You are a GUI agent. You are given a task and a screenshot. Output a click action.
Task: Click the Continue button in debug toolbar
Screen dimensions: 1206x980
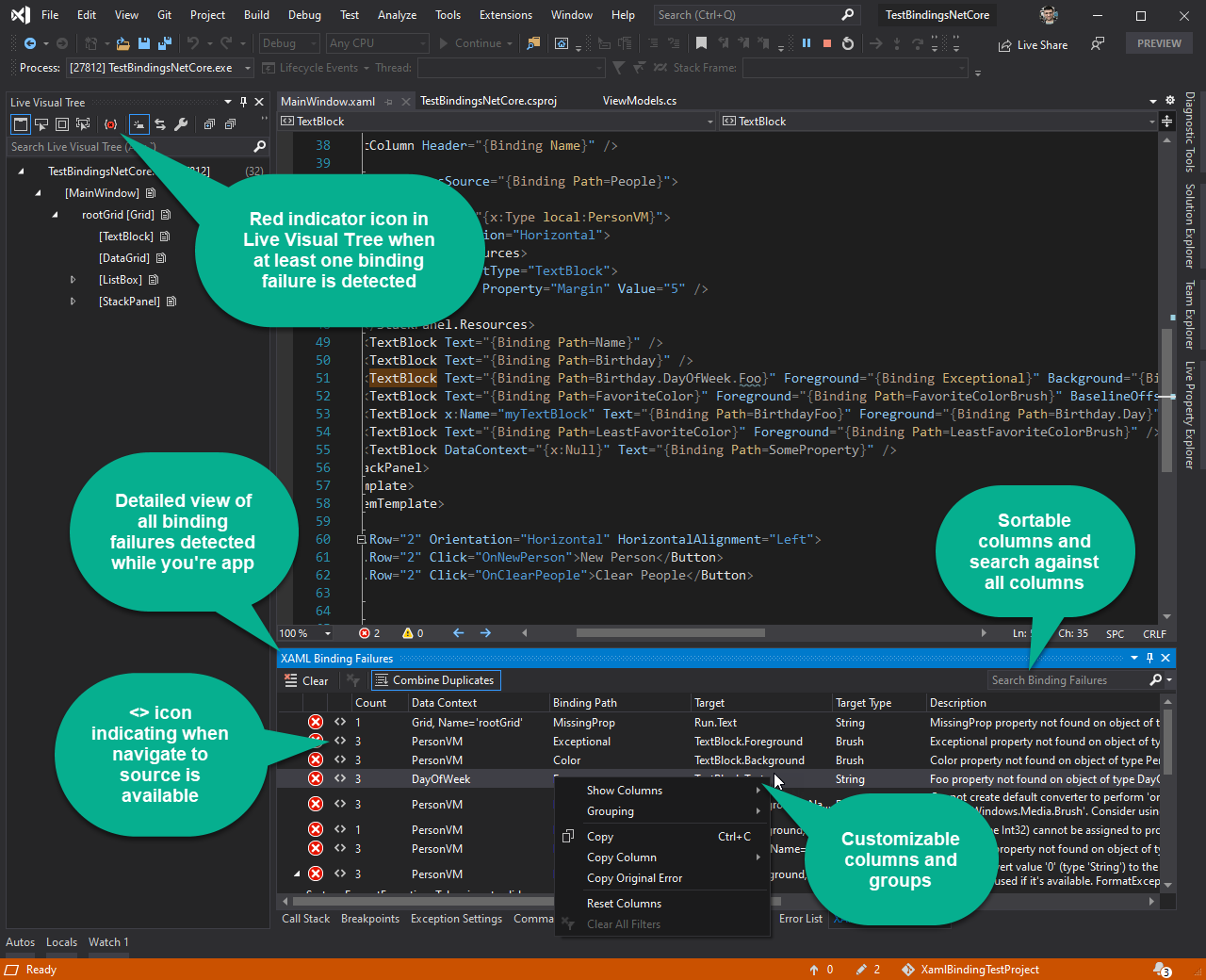pyautogui.click(x=476, y=42)
